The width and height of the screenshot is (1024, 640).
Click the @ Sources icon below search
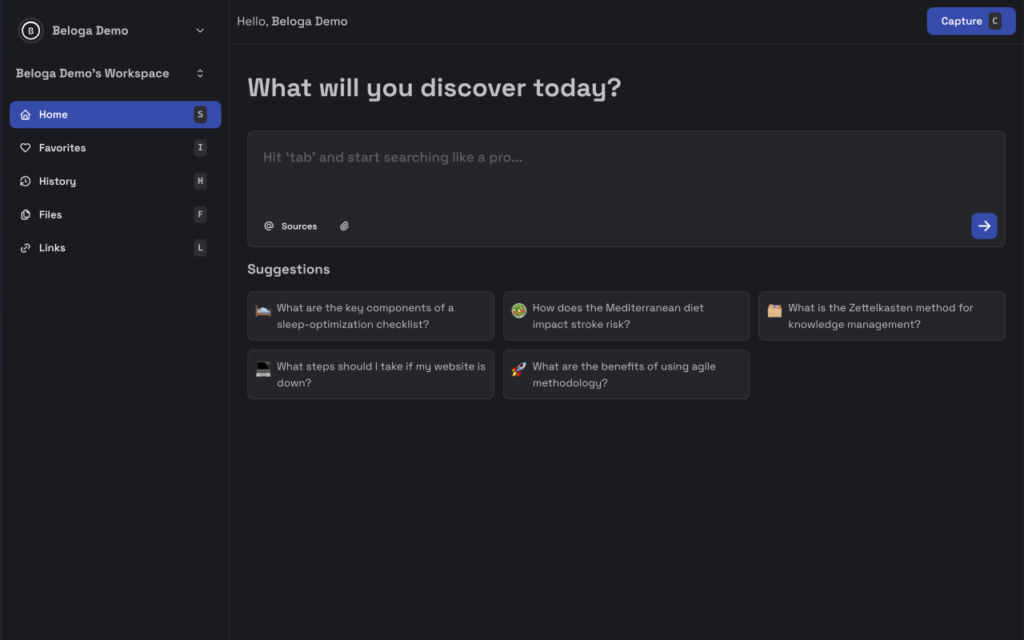[268, 226]
